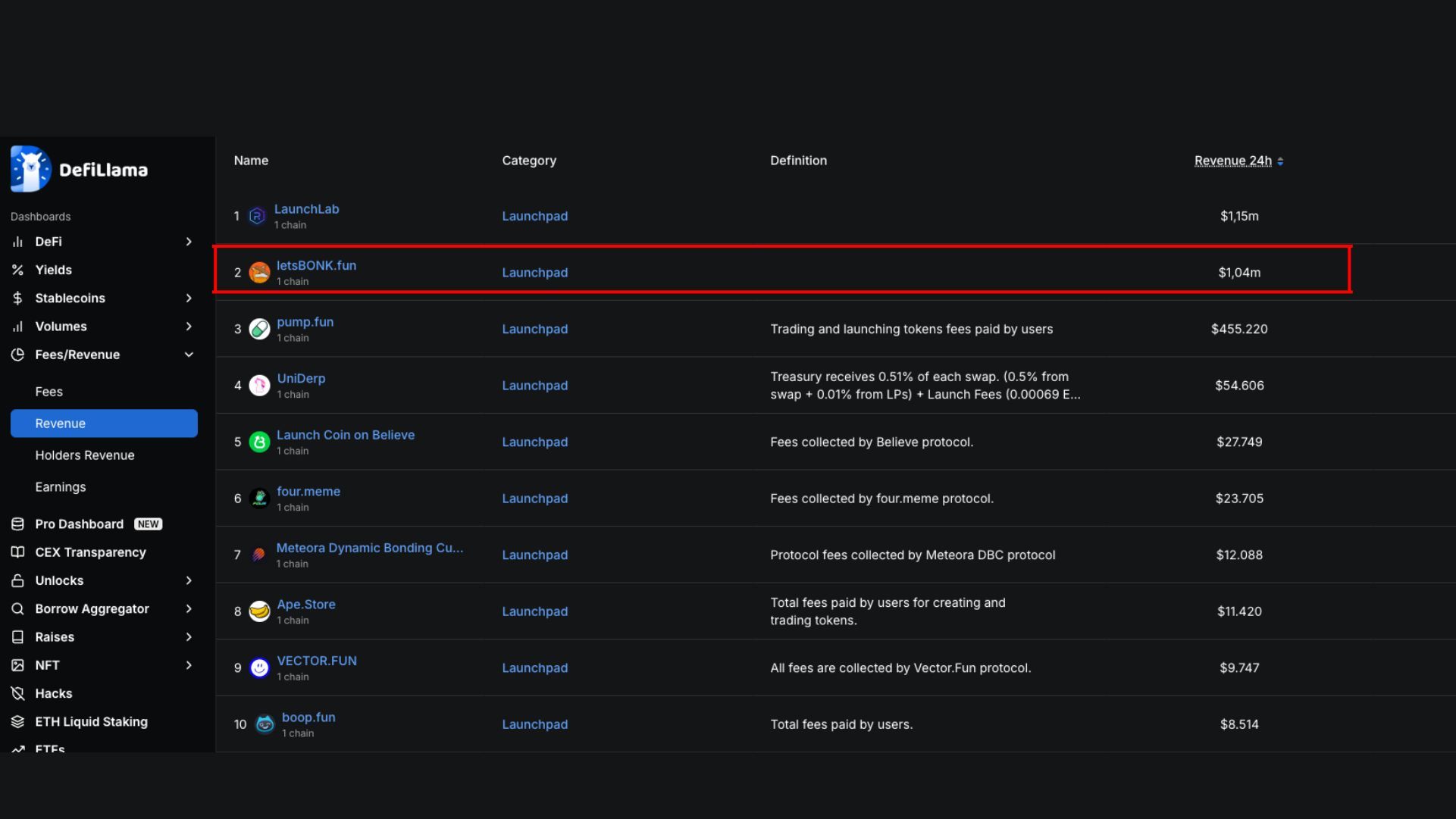Expand the Raises sidebar section
This screenshot has height=819, width=1456.
click(189, 637)
